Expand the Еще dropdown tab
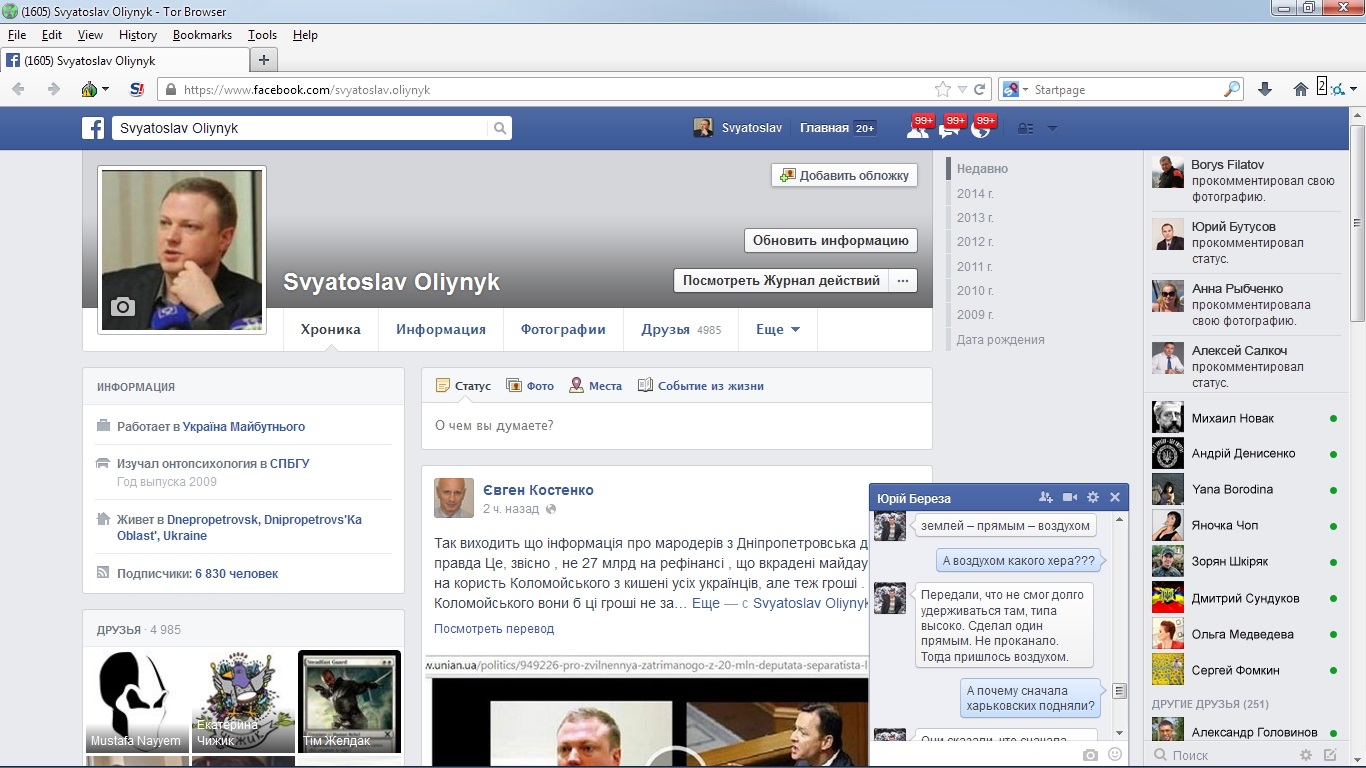The width and height of the screenshot is (1366, 768). [778, 329]
